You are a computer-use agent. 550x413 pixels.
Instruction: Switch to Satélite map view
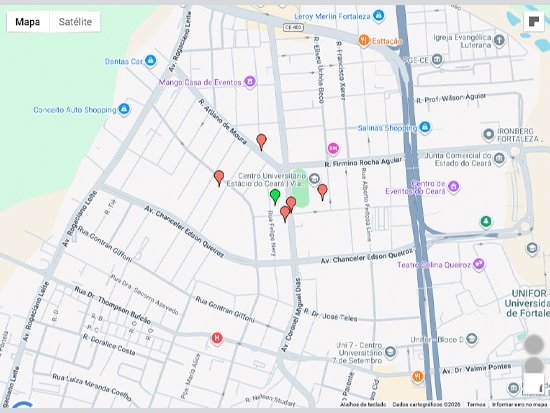[75, 22]
